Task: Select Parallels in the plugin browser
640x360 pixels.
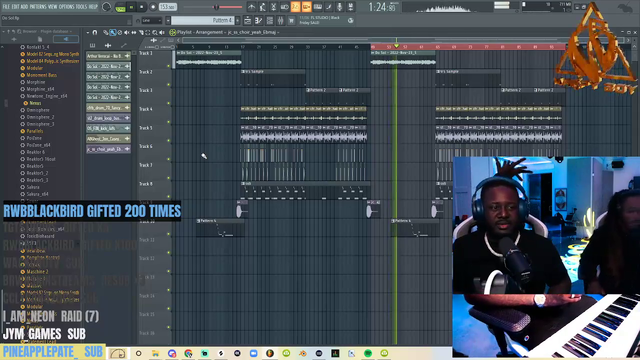Action: [34, 131]
